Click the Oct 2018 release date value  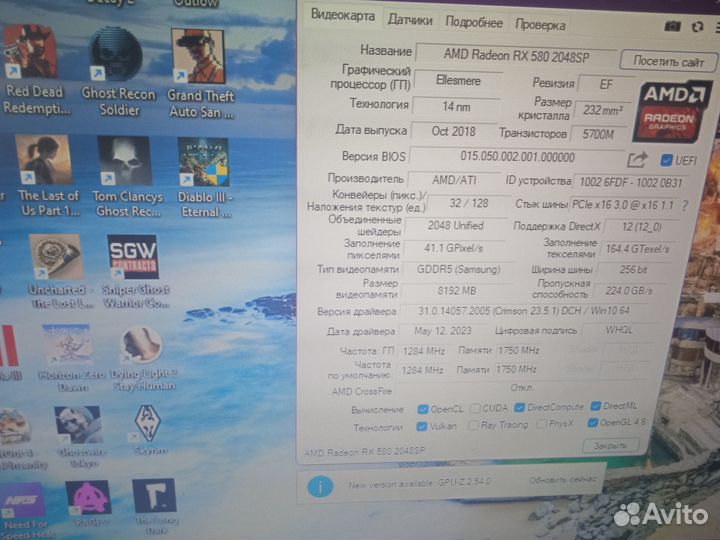pyautogui.click(x=453, y=131)
